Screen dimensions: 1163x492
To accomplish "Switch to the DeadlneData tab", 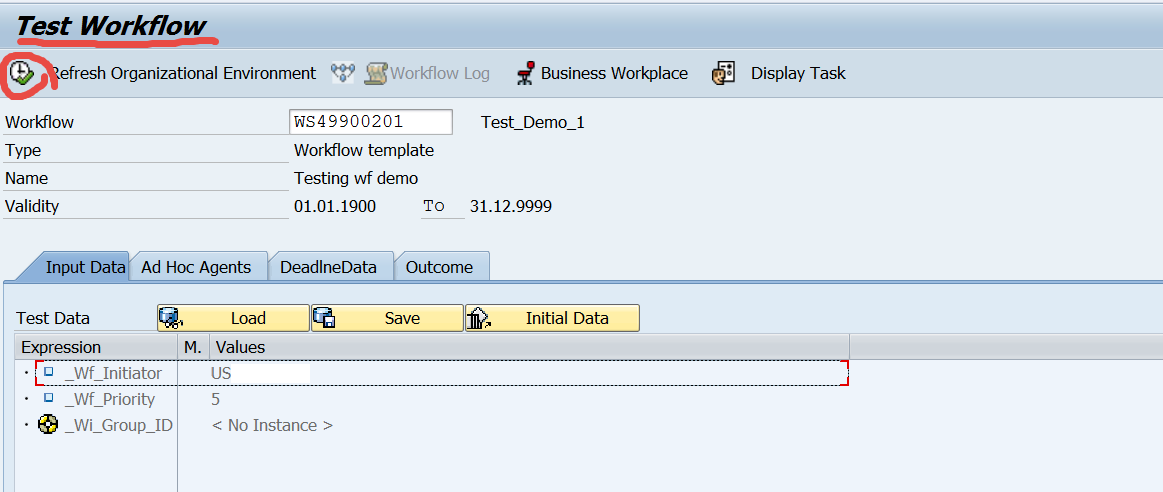I will click(328, 267).
